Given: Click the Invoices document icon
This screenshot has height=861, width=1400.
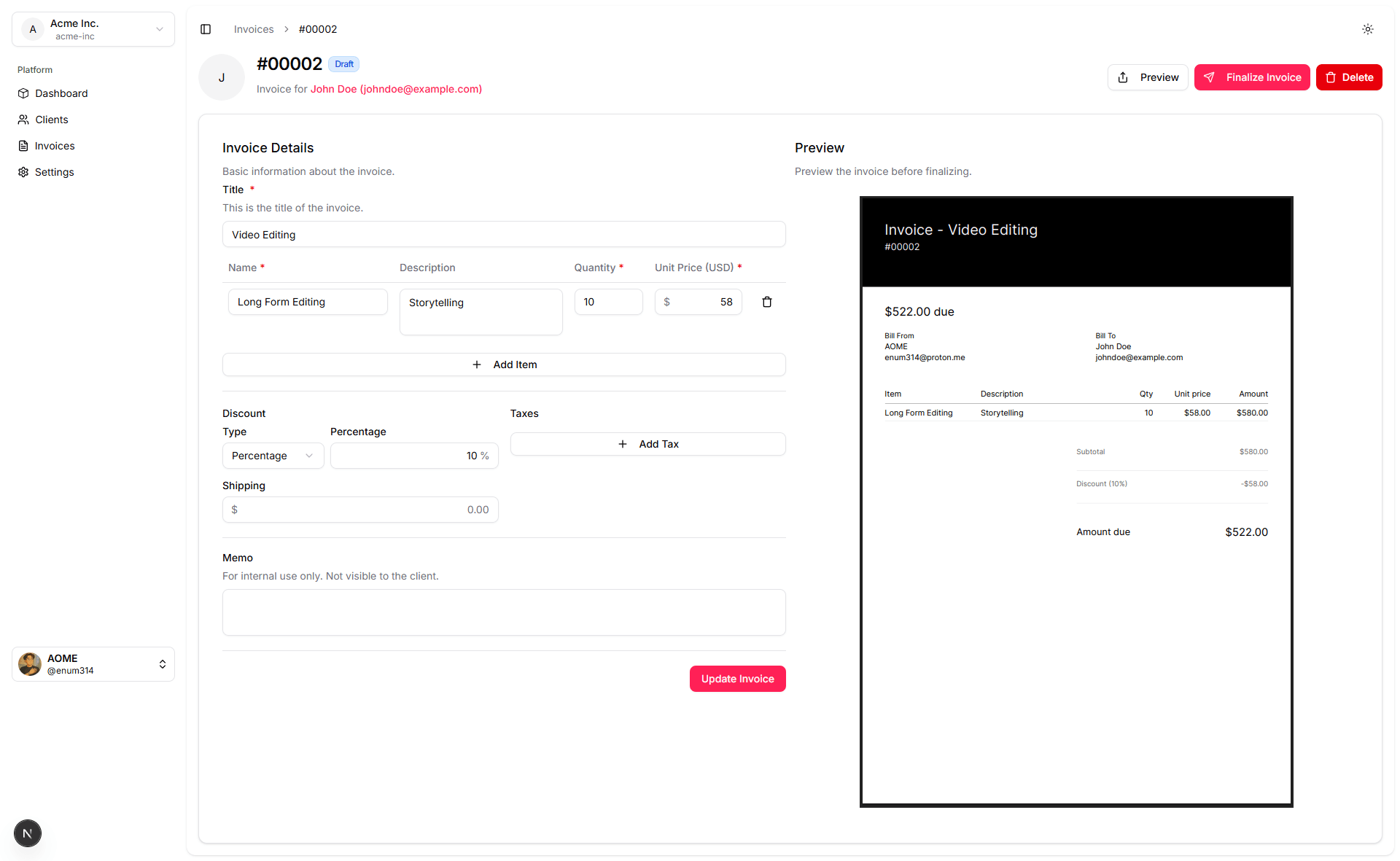Looking at the screenshot, I should coord(23,146).
